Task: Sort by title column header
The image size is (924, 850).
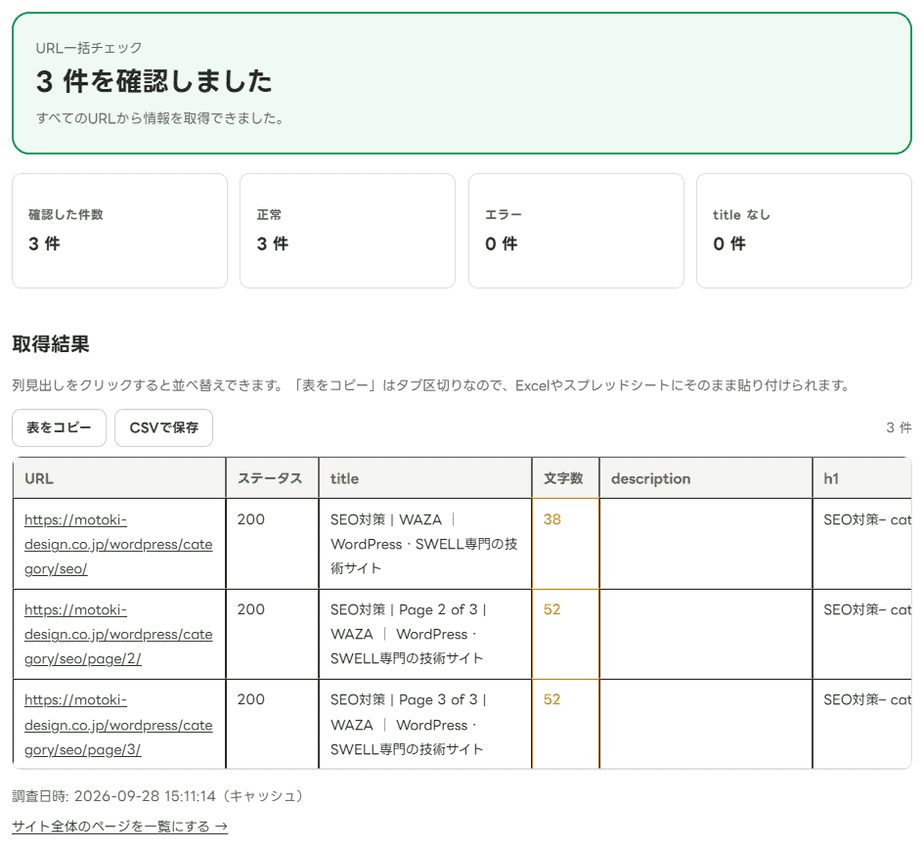Action: pyautogui.click(x=425, y=478)
